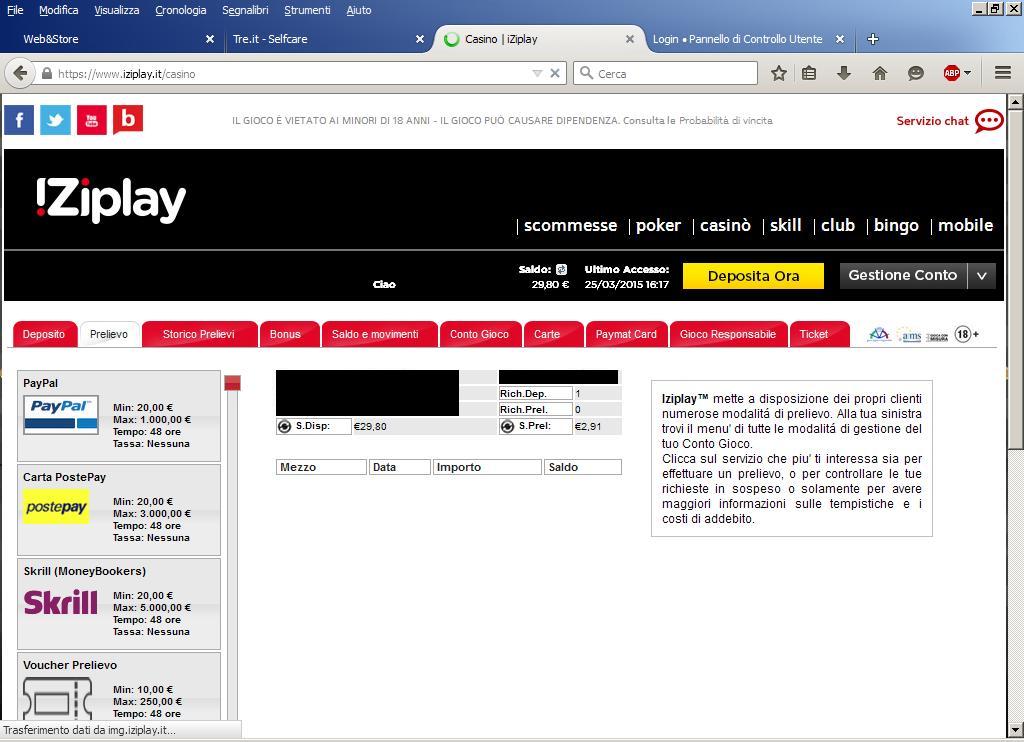This screenshot has width=1024, height=742.
Task: Open the Cronologia menu
Action: point(181,10)
